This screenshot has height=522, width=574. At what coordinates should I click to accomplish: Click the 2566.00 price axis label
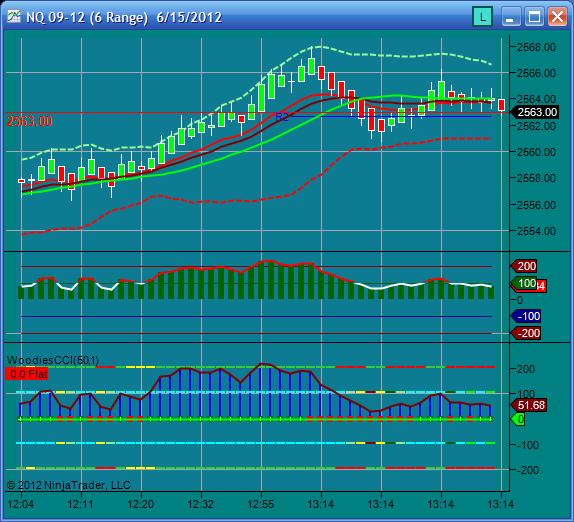pos(536,73)
